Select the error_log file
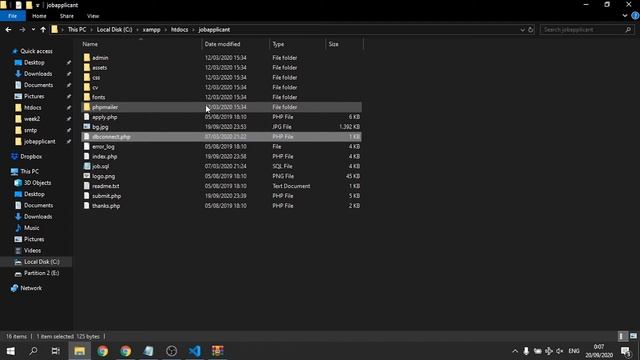Screen dimensions: 640x360 pos(221,147)
